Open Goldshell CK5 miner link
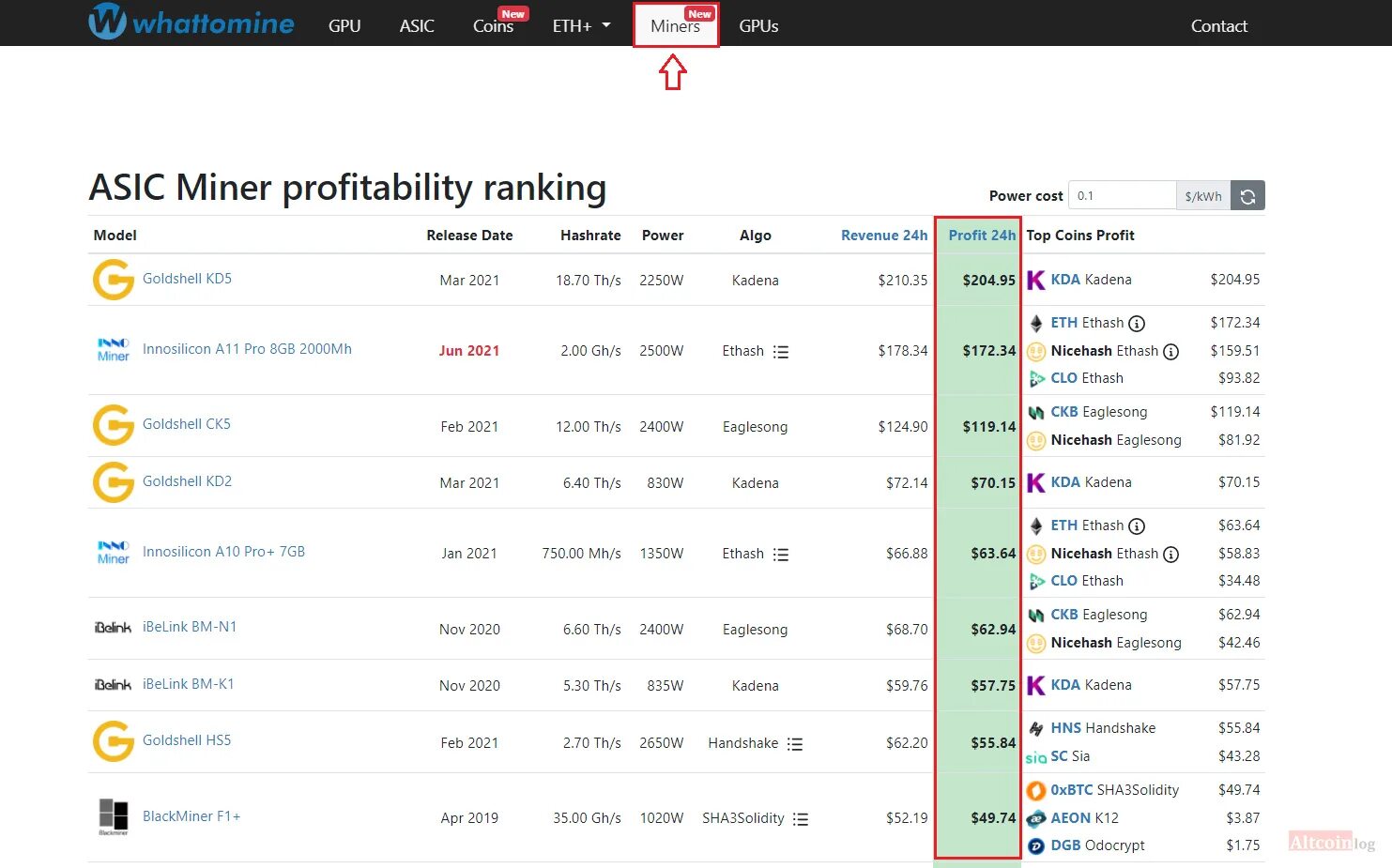Image resolution: width=1392 pixels, height=868 pixels. tap(187, 424)
